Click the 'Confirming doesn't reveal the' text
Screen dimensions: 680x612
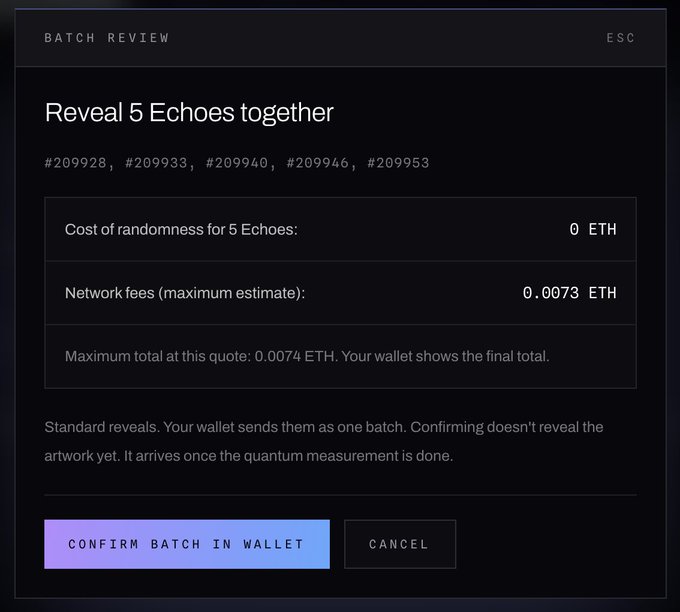[x=507, y=427]
